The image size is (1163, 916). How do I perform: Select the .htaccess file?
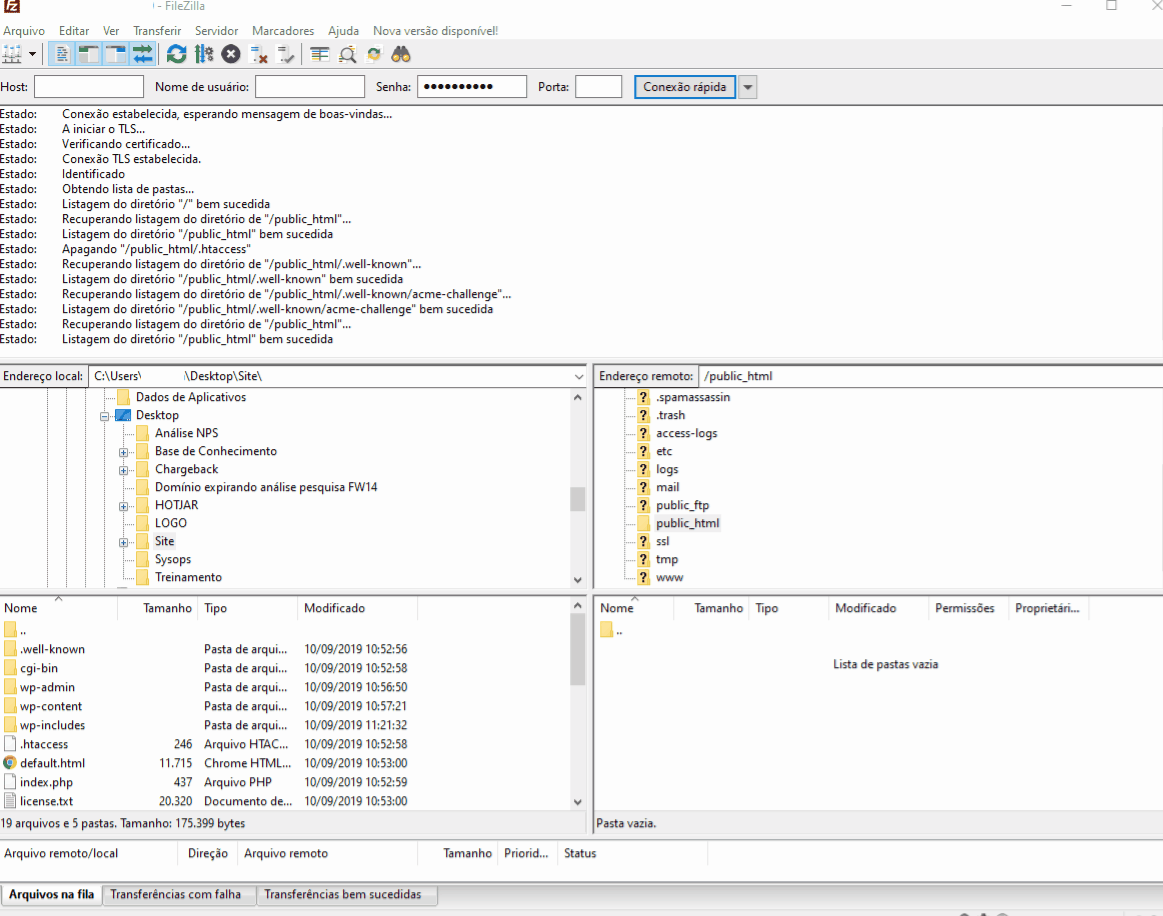[44, 744]
